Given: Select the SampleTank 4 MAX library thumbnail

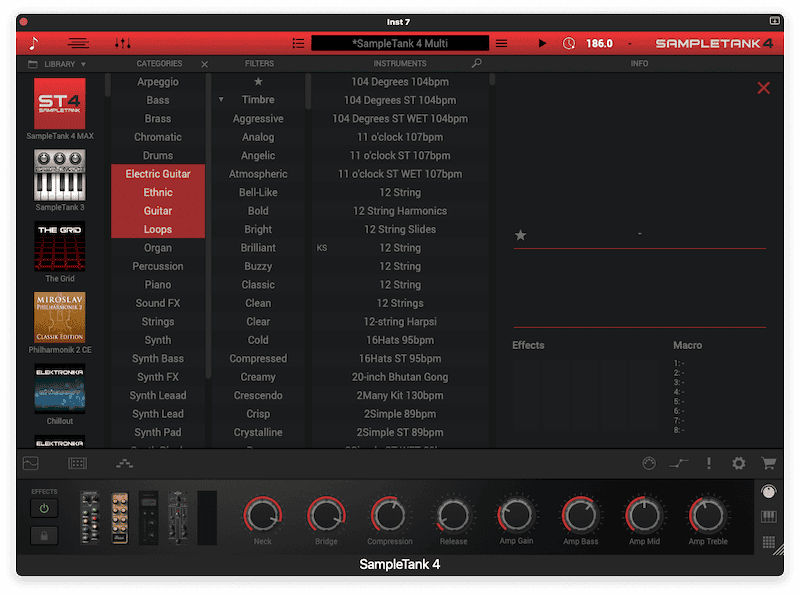Looking at the screenshot, I should tap(60, 104).
